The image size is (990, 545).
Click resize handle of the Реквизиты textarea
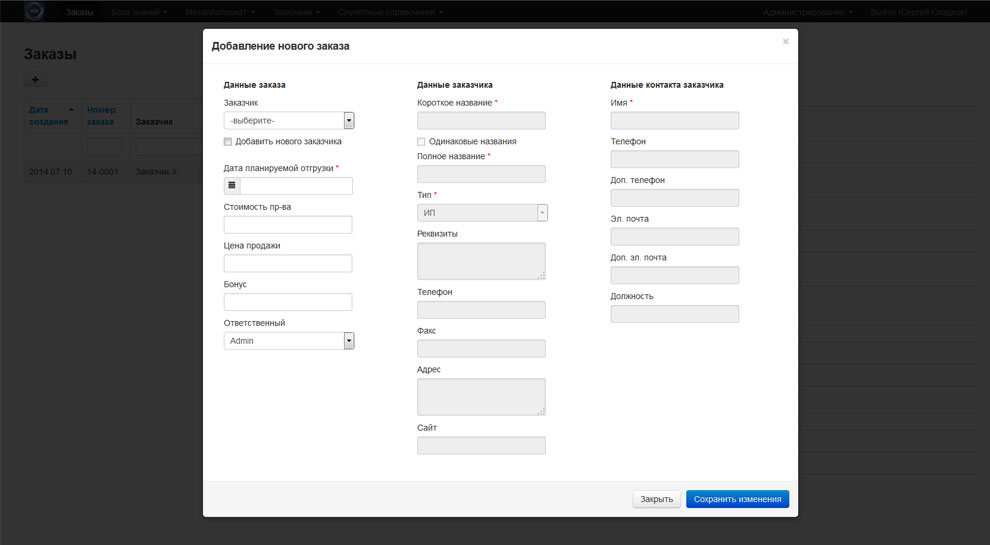pos(541,274)
